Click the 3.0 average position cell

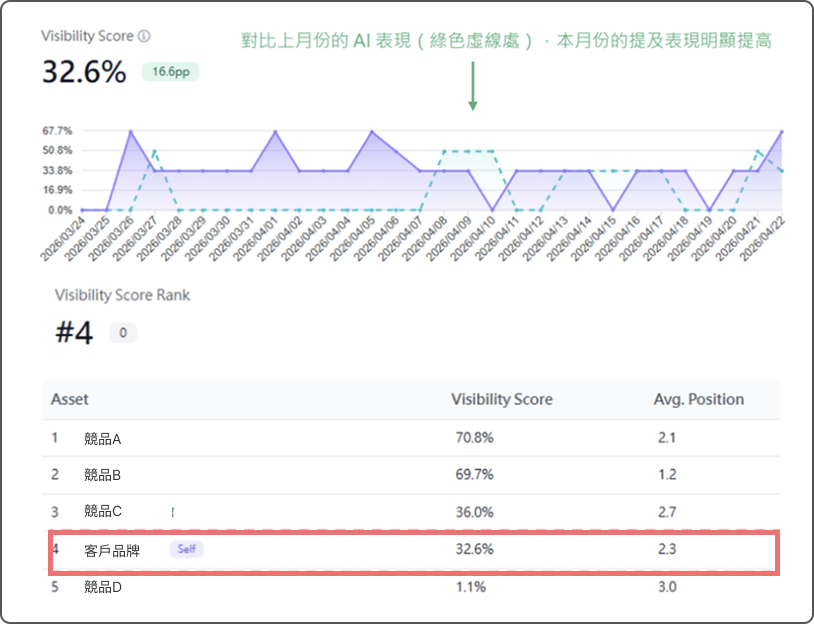(667, 587)
